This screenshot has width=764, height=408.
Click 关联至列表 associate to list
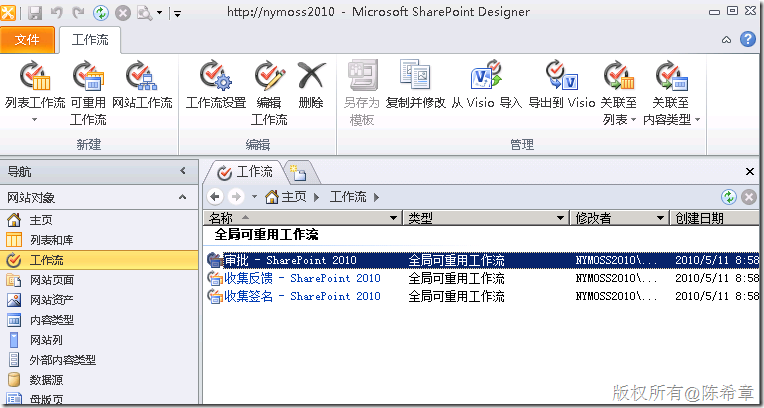click(619, 93)
